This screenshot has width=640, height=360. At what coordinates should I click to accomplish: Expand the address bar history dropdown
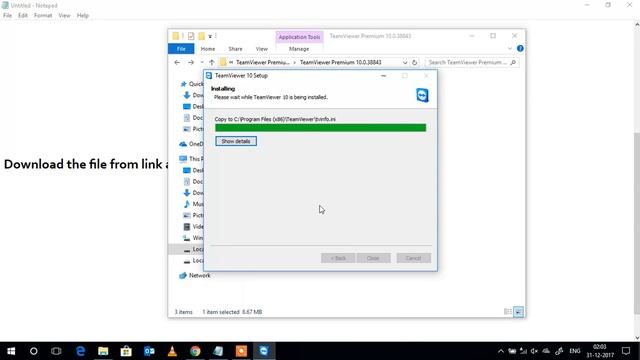click(x=405, y=62)
